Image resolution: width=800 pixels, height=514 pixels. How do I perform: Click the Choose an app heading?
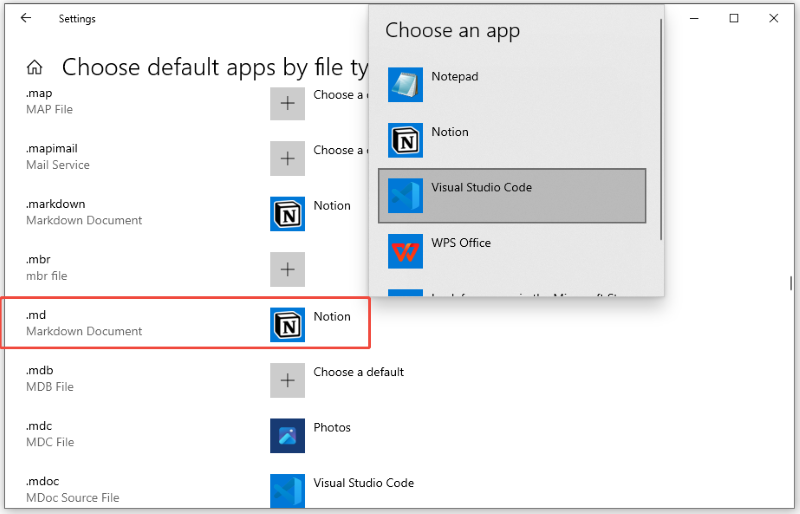453,31
